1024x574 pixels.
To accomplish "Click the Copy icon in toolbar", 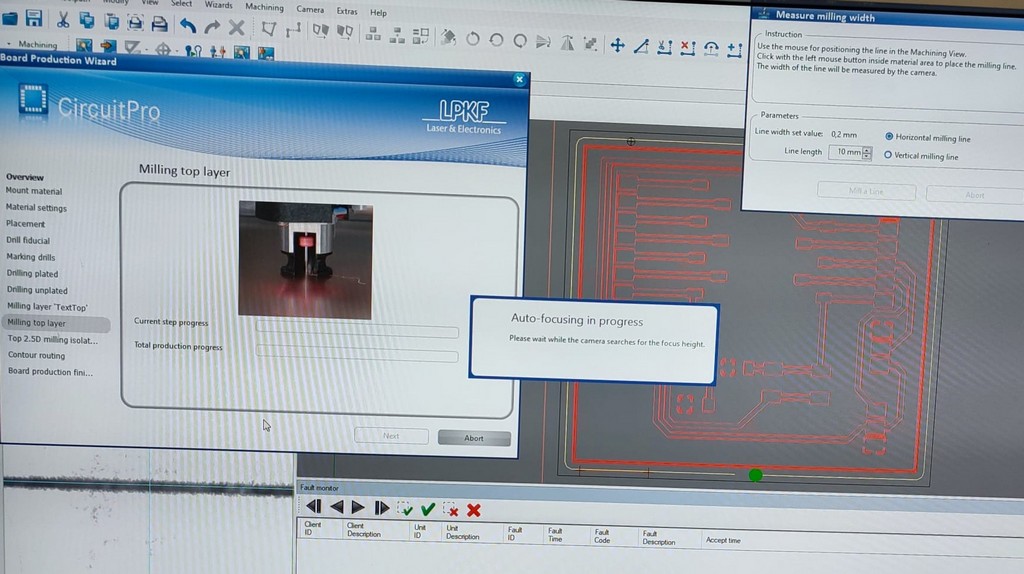I will pyautogui.click(x=87, y=20).
